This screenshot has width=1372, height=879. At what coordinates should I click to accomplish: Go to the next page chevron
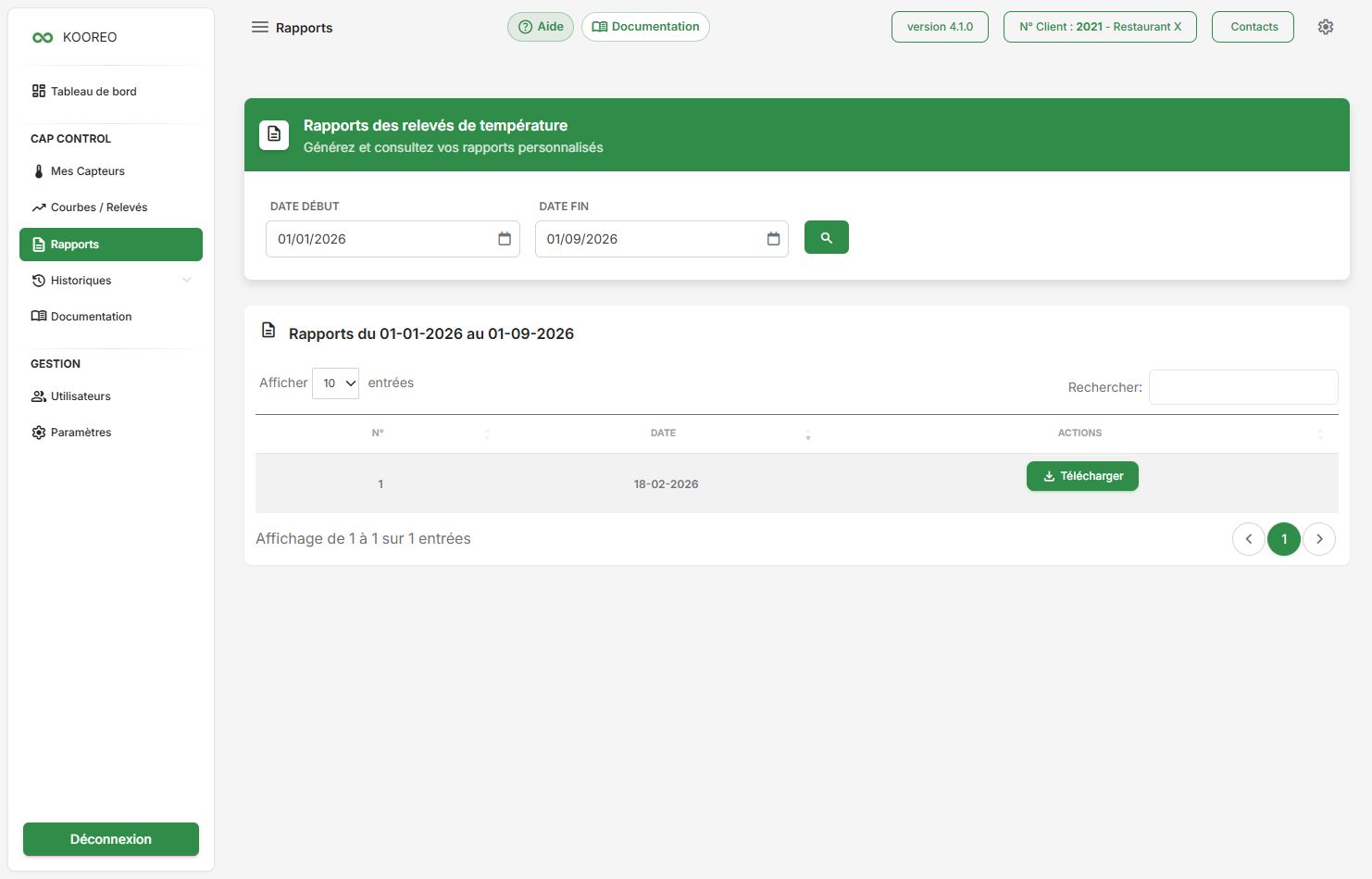coord(1319,539)
